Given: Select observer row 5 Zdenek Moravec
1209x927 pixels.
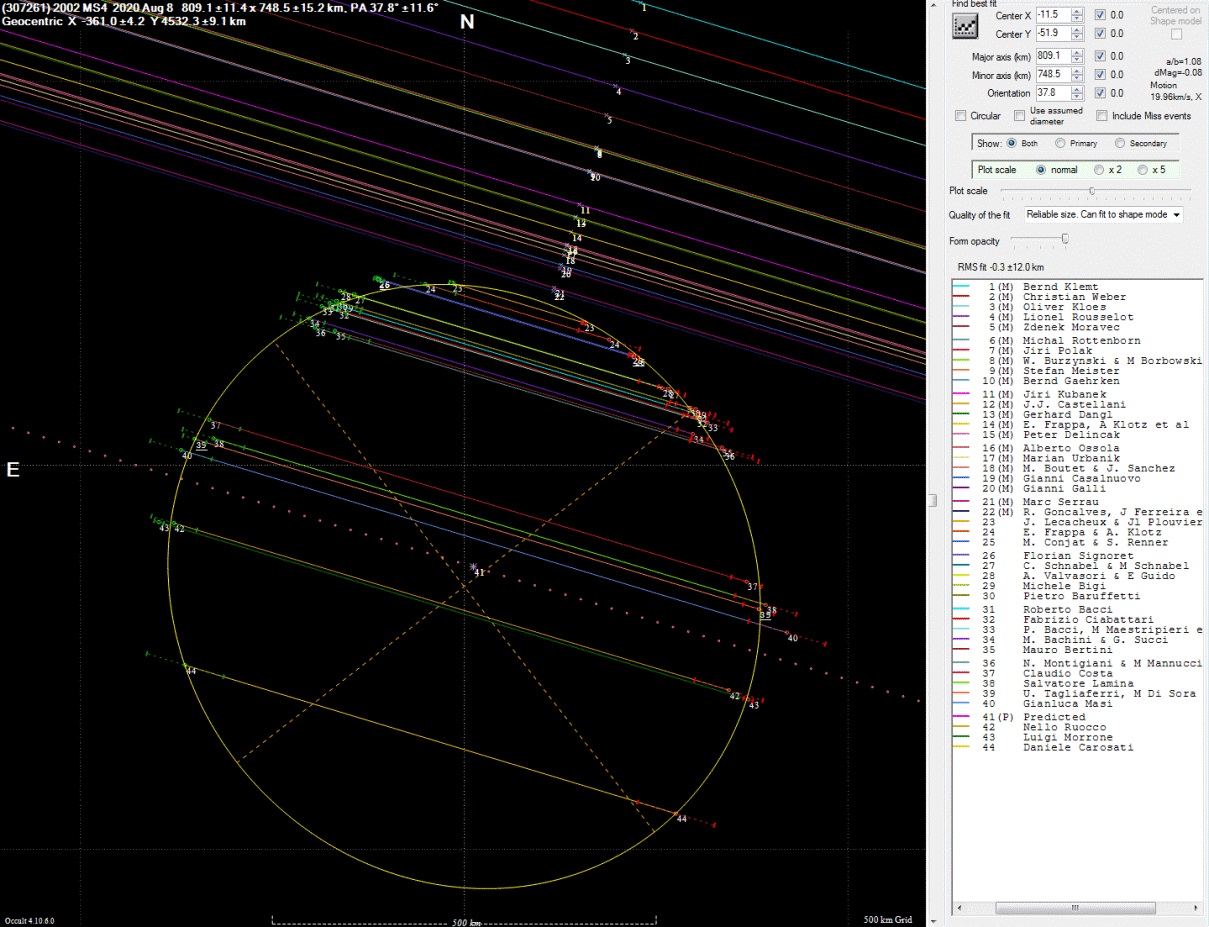Looking at the screenshot, I should (1078, 327).
